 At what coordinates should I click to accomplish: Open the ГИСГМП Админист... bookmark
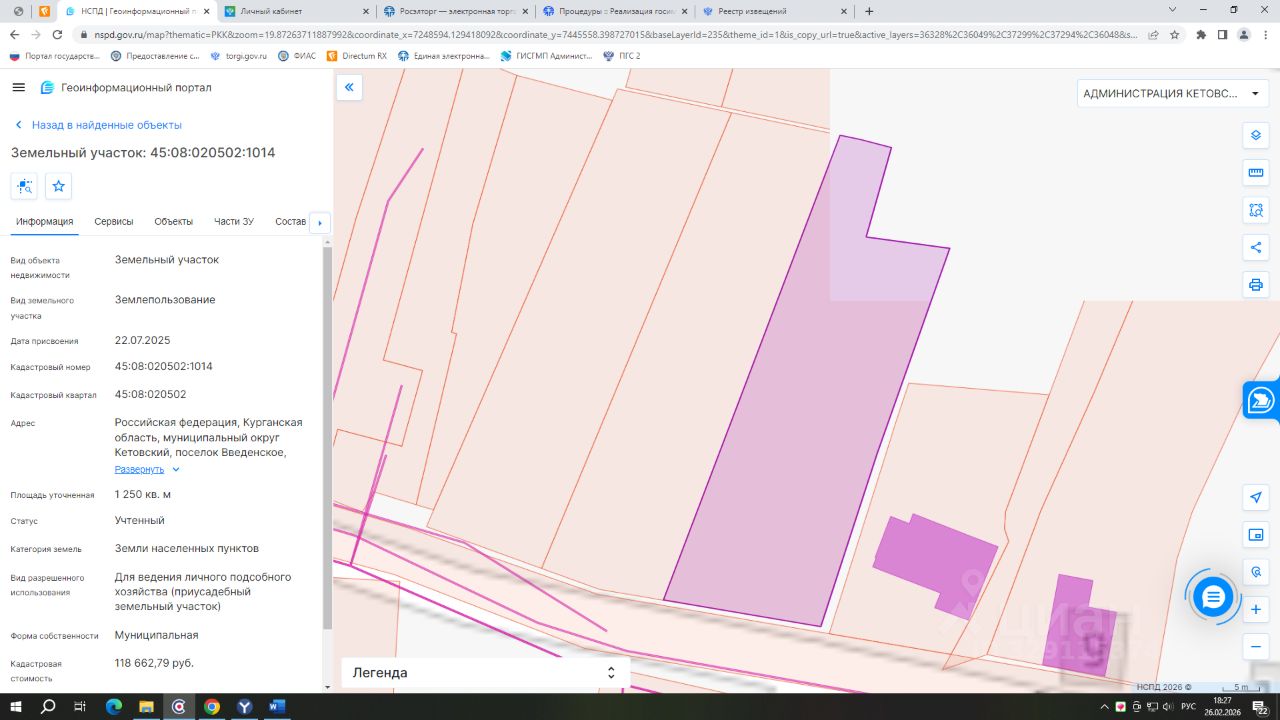coord(547,56)
